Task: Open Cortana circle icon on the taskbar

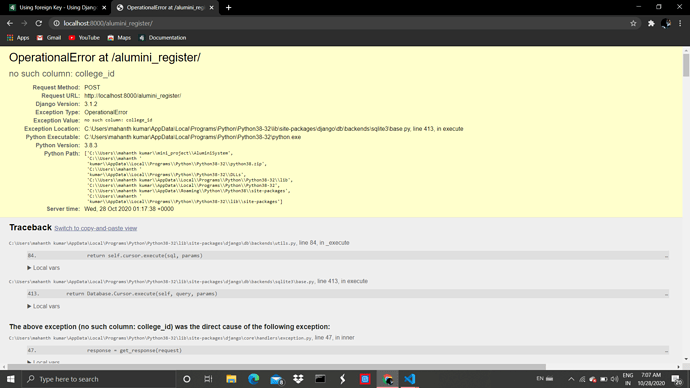Action: click(187, 379)
